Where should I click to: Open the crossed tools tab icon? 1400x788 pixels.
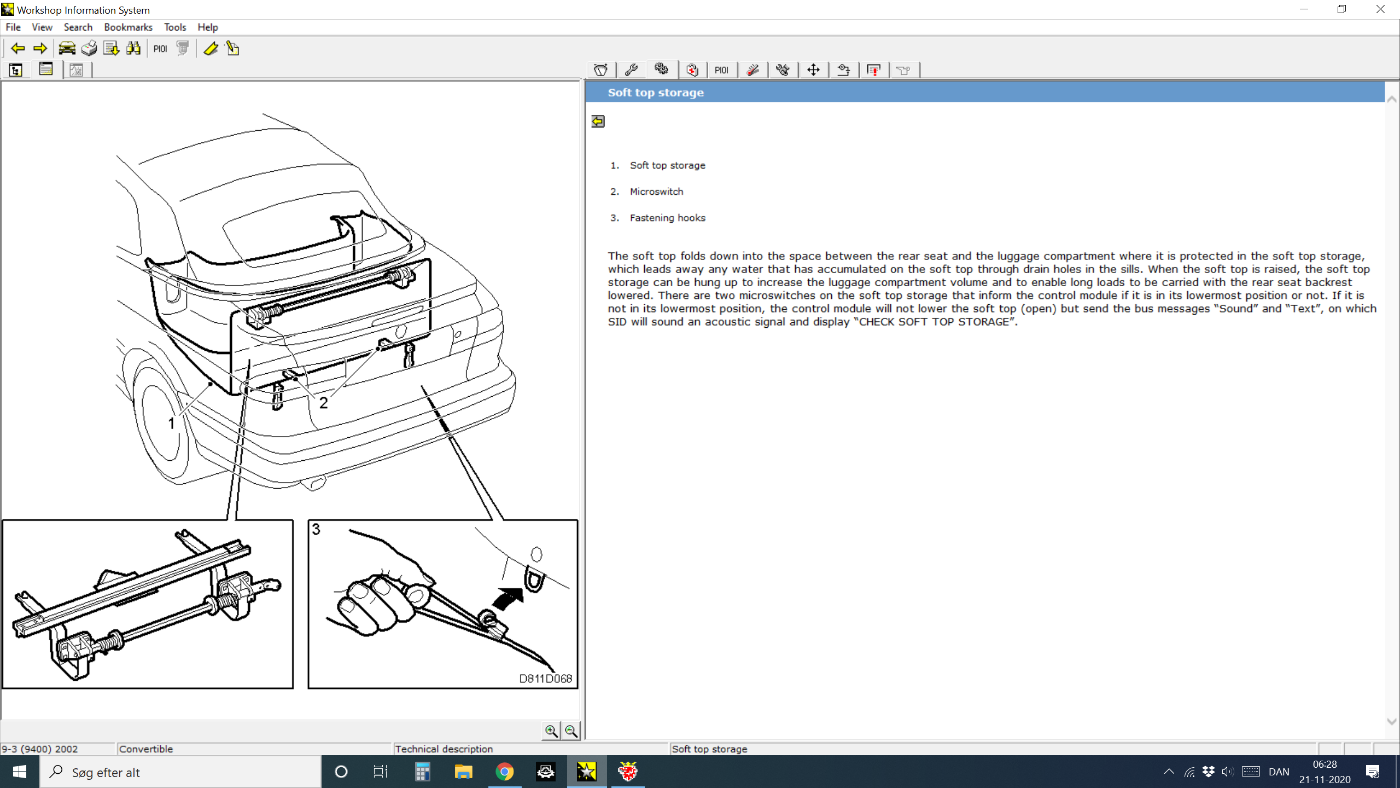coord(783,70)
